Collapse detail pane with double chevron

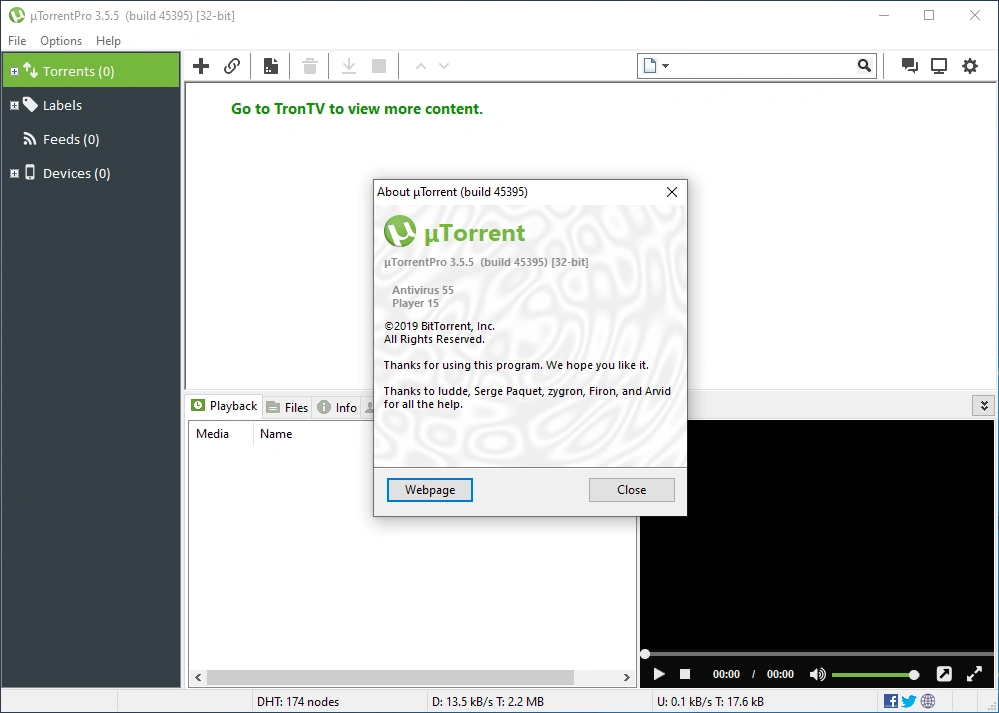984,406
